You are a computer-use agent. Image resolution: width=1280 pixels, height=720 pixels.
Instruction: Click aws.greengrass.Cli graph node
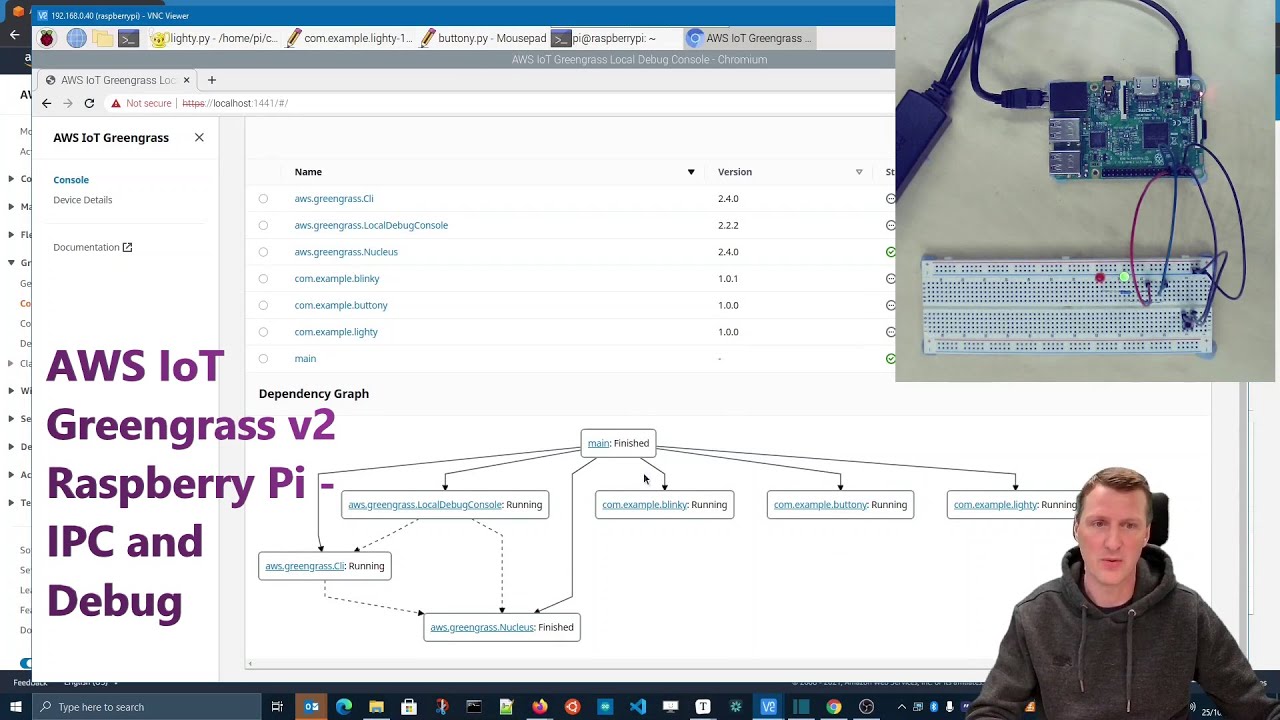324,566
